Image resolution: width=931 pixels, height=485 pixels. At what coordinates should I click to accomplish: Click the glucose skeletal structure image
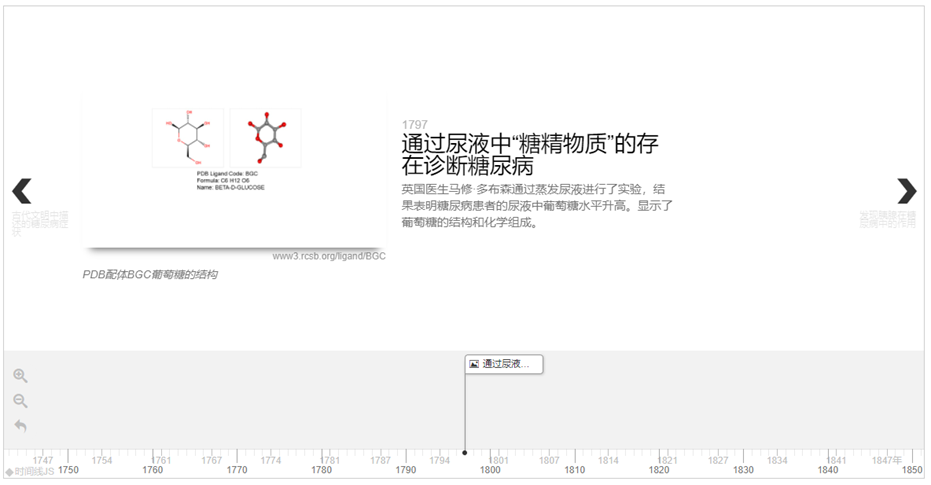[188, 138]
